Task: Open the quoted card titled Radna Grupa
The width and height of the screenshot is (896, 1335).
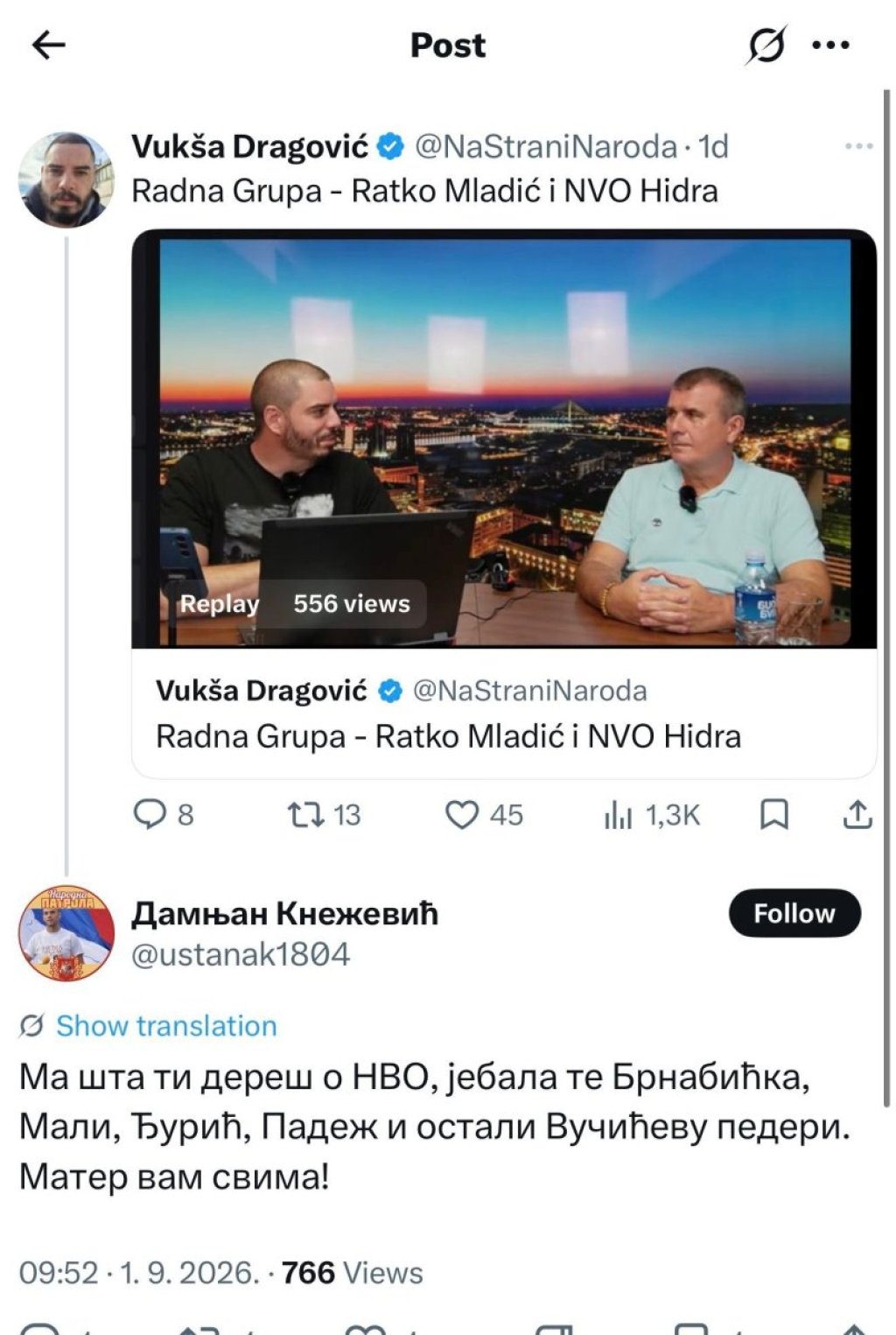Action: tap(504, 713)
